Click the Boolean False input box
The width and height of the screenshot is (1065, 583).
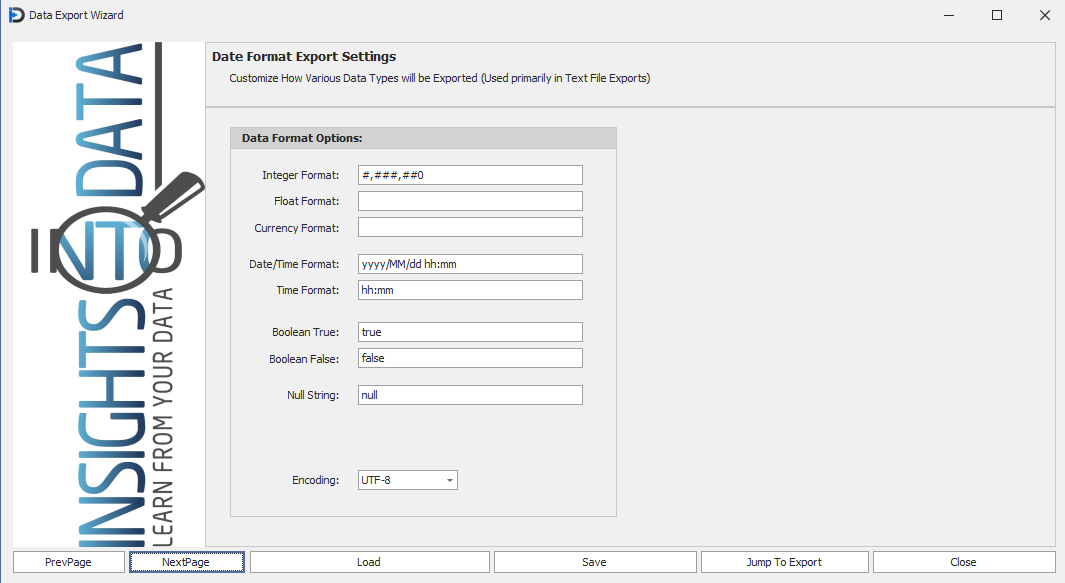point(470,358)
